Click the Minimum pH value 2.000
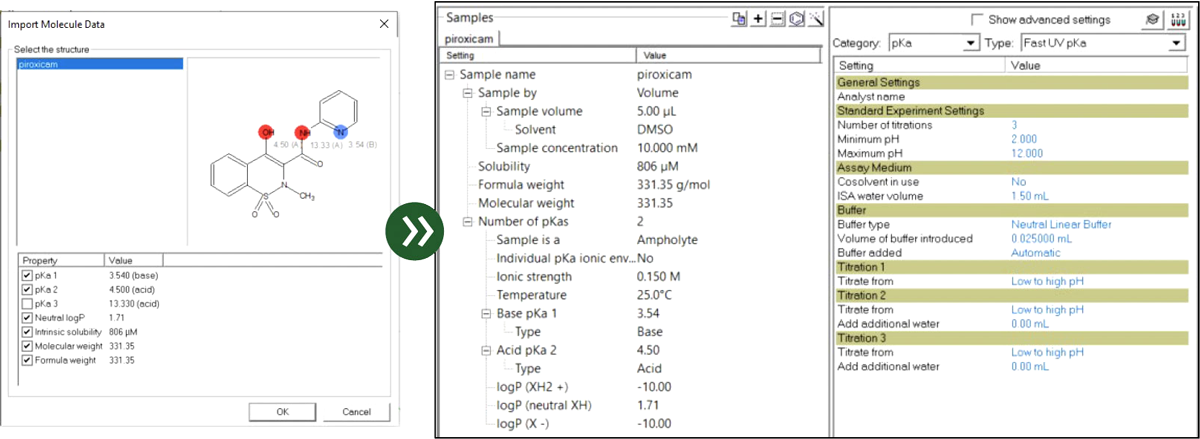1200x439 pixels. coord(1026,139)
